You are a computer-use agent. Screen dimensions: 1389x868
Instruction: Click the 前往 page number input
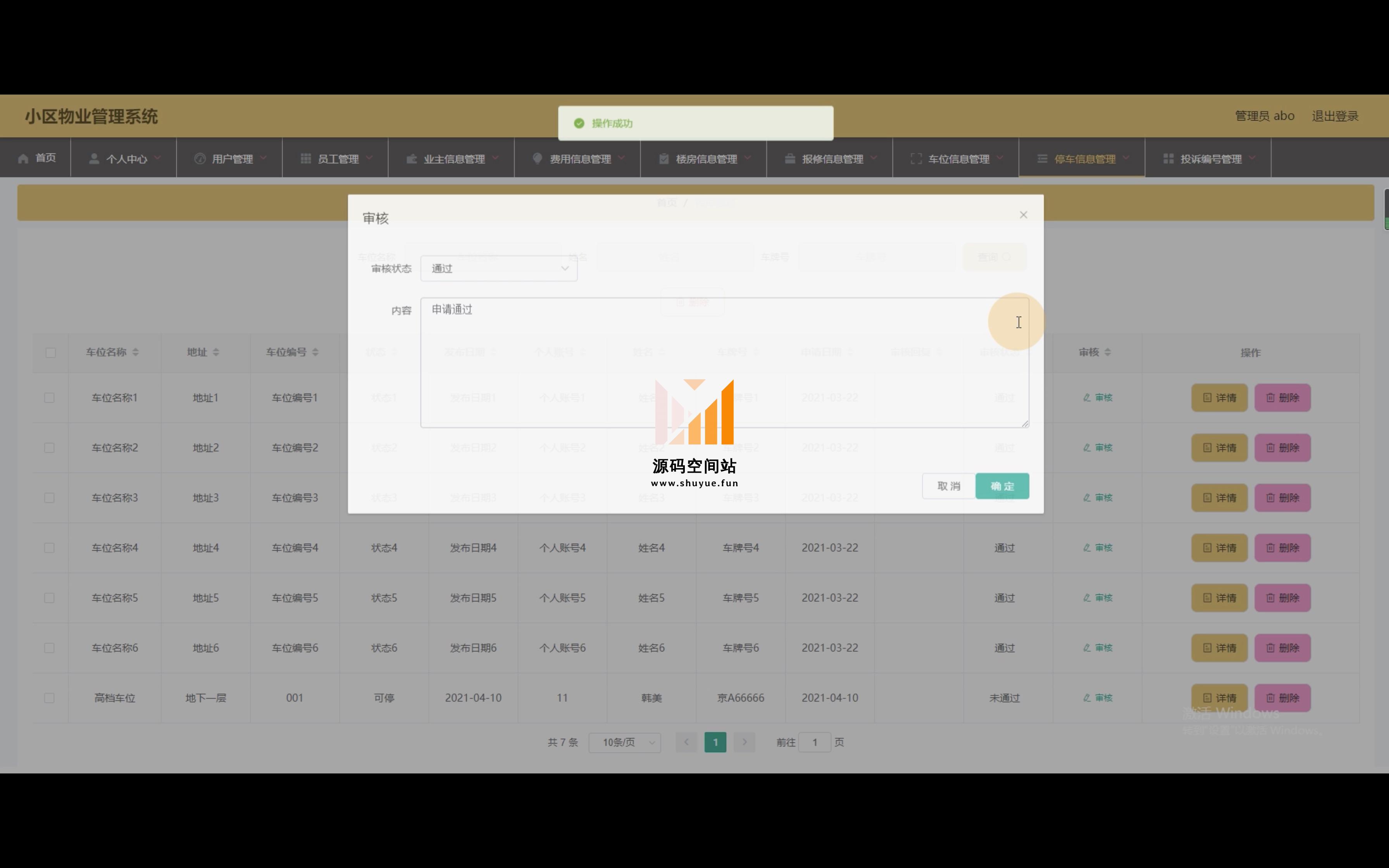(815, 743)
